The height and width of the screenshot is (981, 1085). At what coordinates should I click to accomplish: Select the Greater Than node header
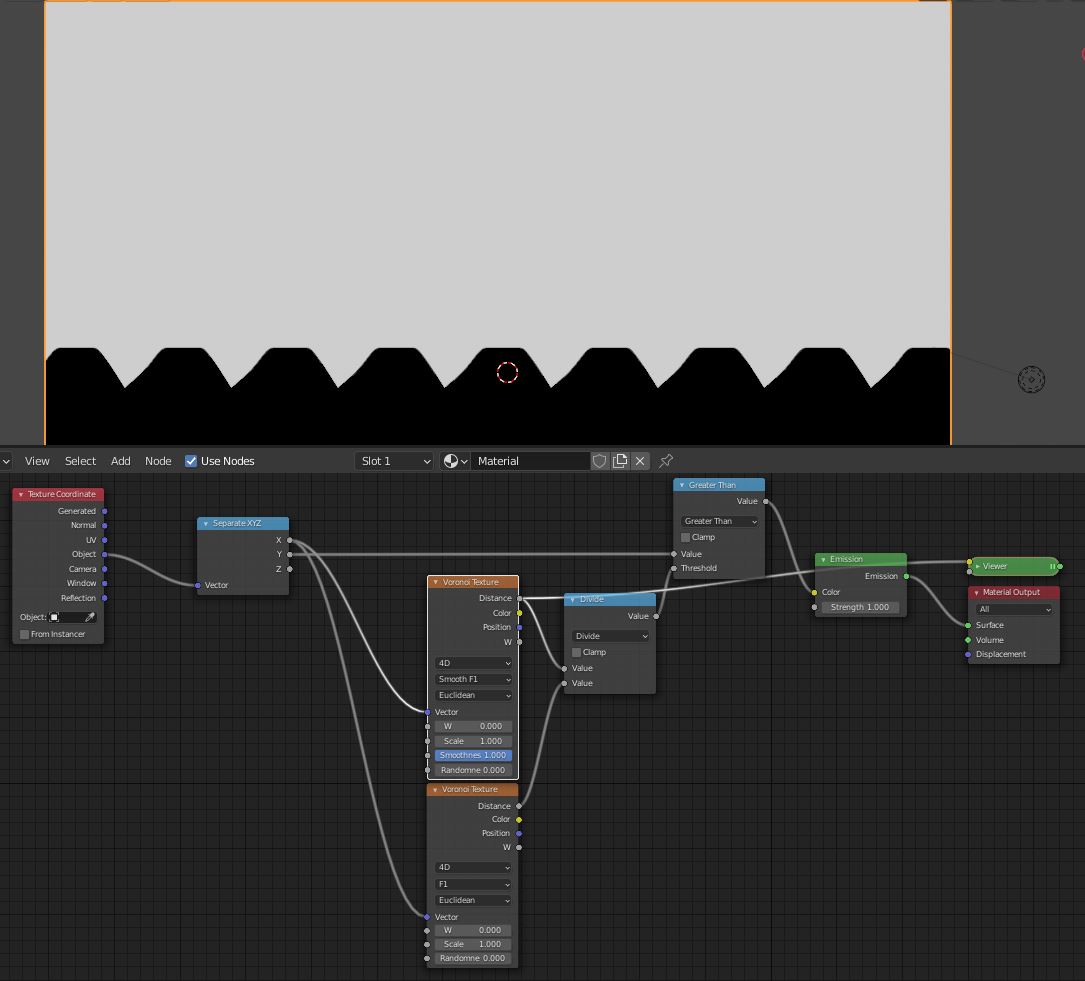[x=719, y=485]
